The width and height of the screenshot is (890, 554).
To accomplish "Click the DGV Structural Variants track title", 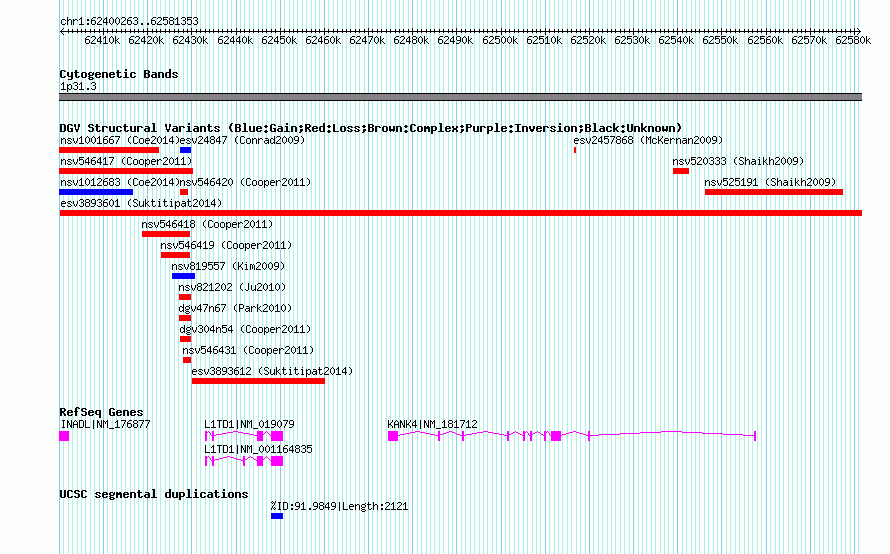I will (x=371, y=128).
